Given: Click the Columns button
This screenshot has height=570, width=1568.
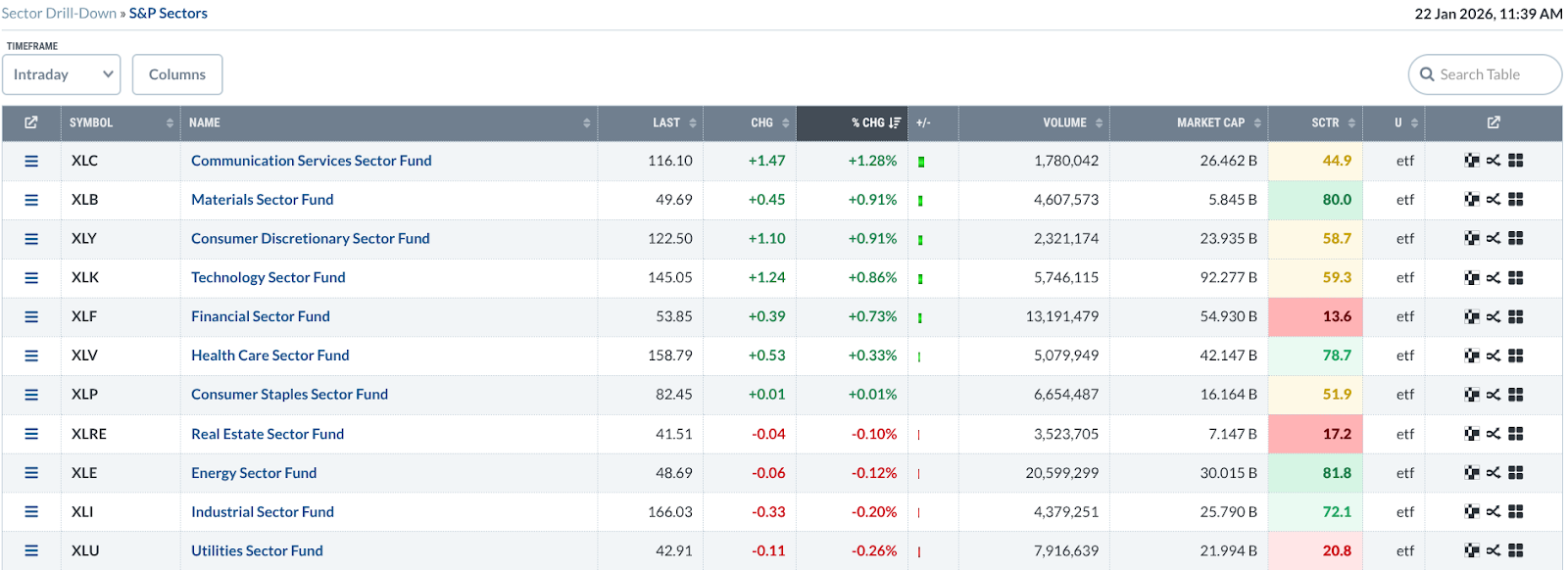Looking at the screenshot, I should pos(177,74).
